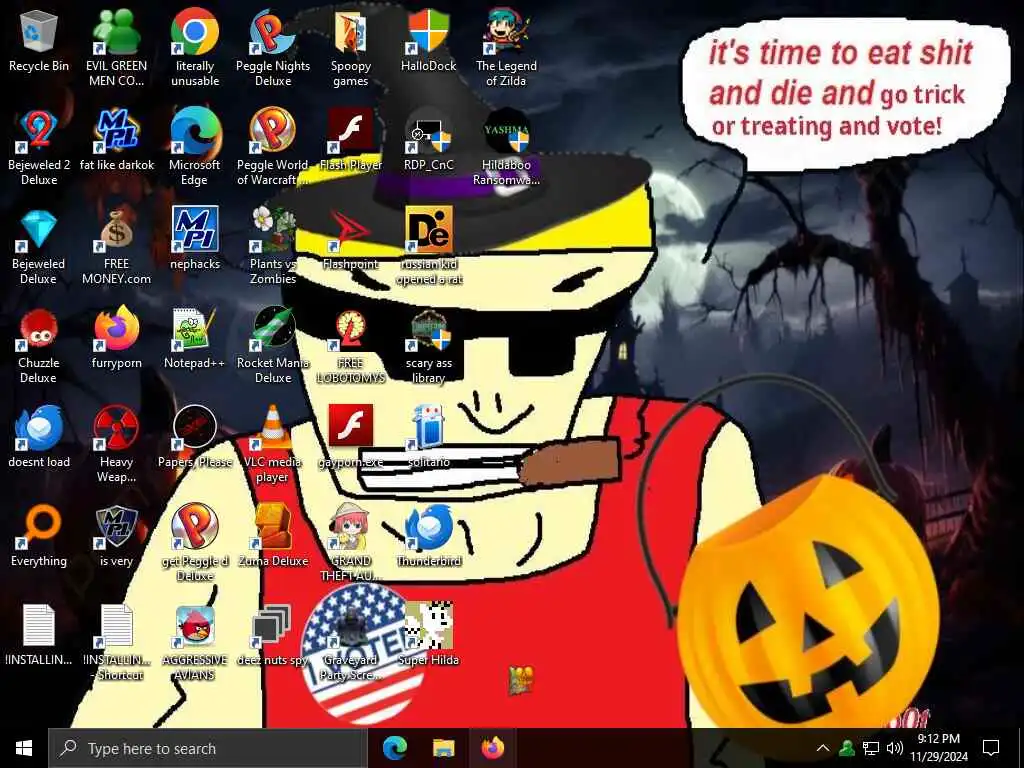Viewport: 1024px width, 768px height.
Task: Select the Hildaboo Ransomwa... icon
Action: tap(506, 133)
